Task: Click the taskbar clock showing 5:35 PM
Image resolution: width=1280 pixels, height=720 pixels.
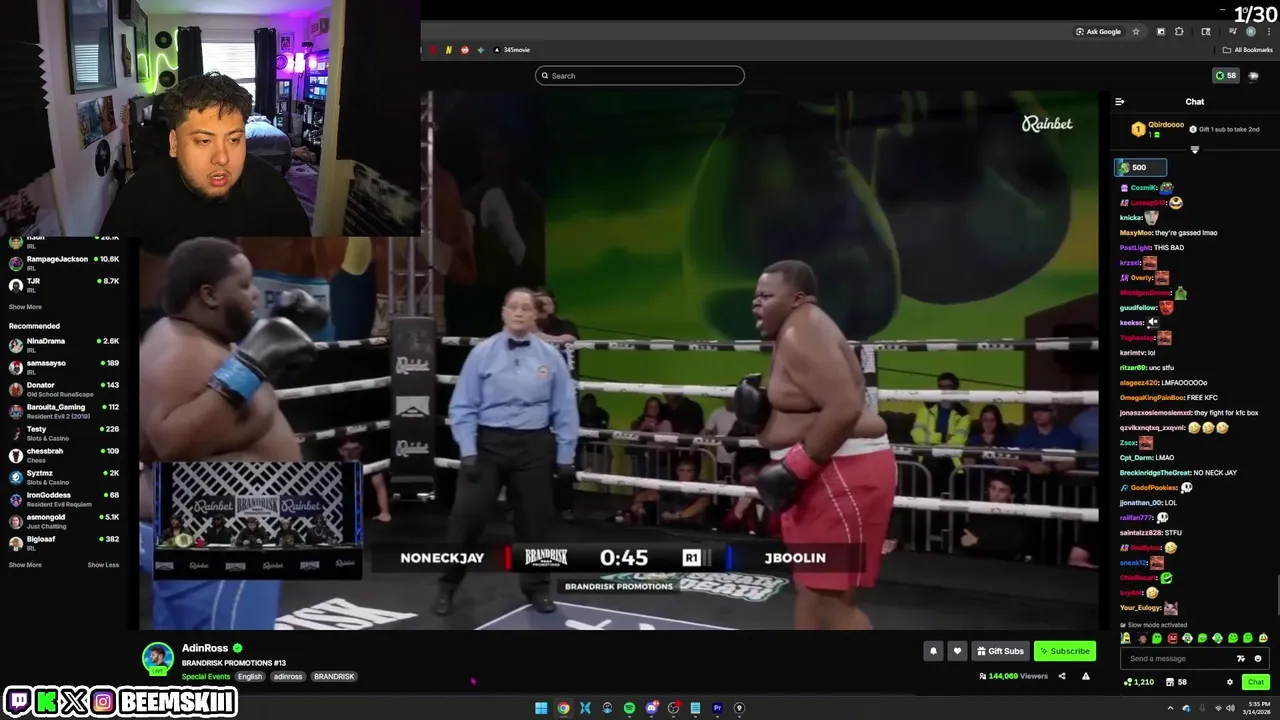Action: pos(1259,708)
